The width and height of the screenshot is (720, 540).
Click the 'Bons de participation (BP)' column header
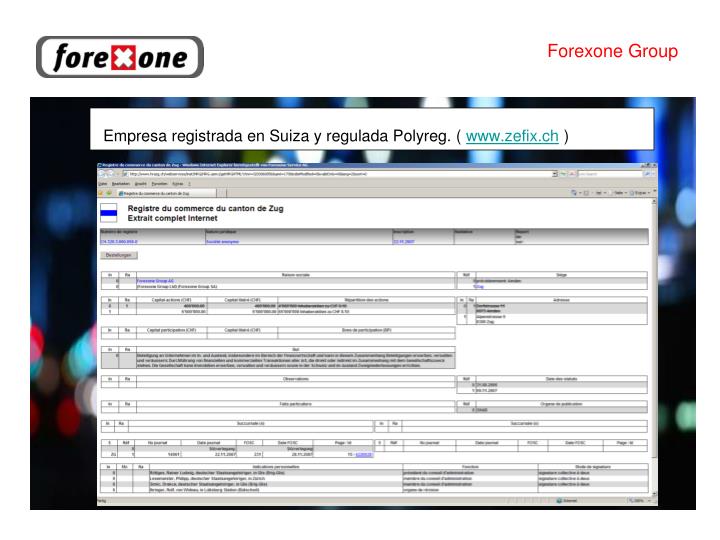[x=366, y=330]
